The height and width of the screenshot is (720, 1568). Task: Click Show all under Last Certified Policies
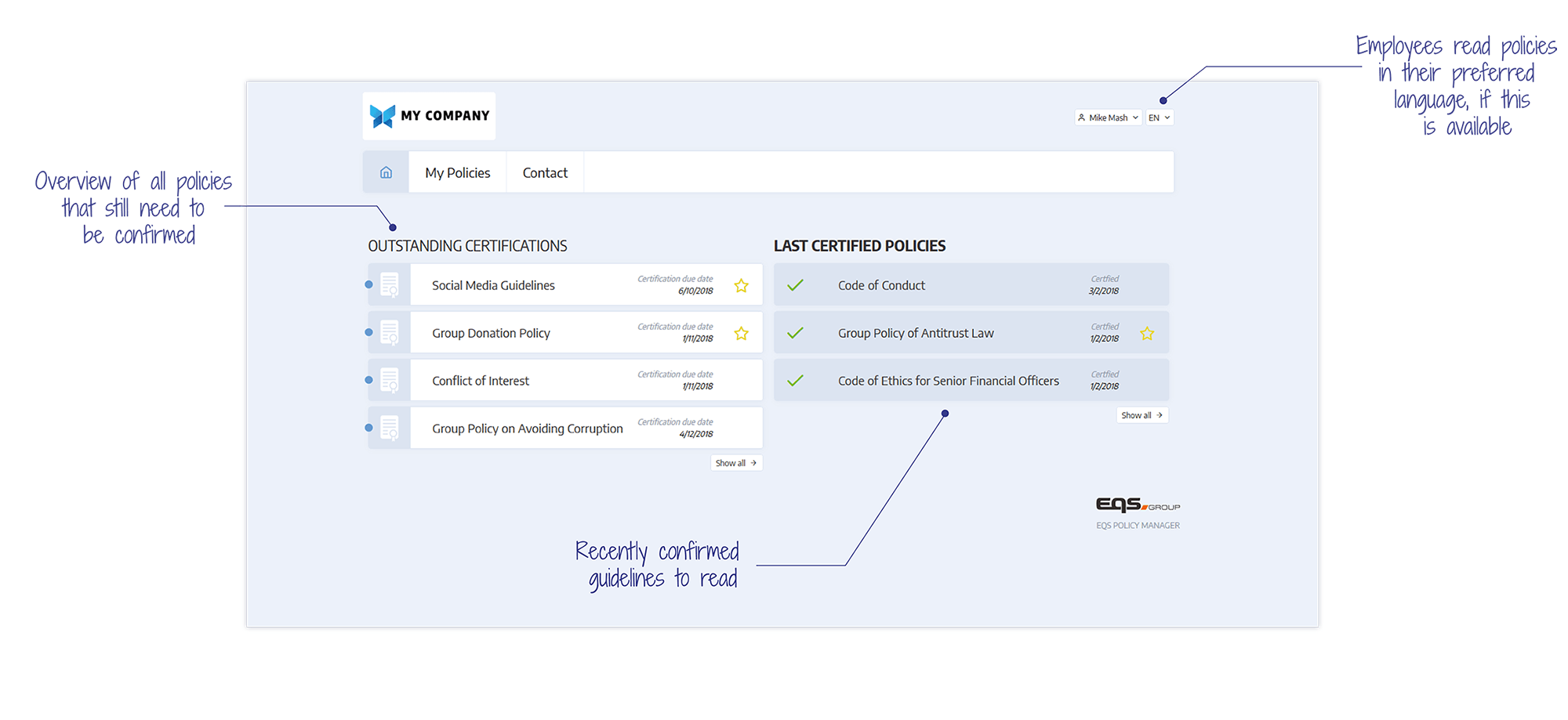pyautogui.click(x=1142, y=415)
